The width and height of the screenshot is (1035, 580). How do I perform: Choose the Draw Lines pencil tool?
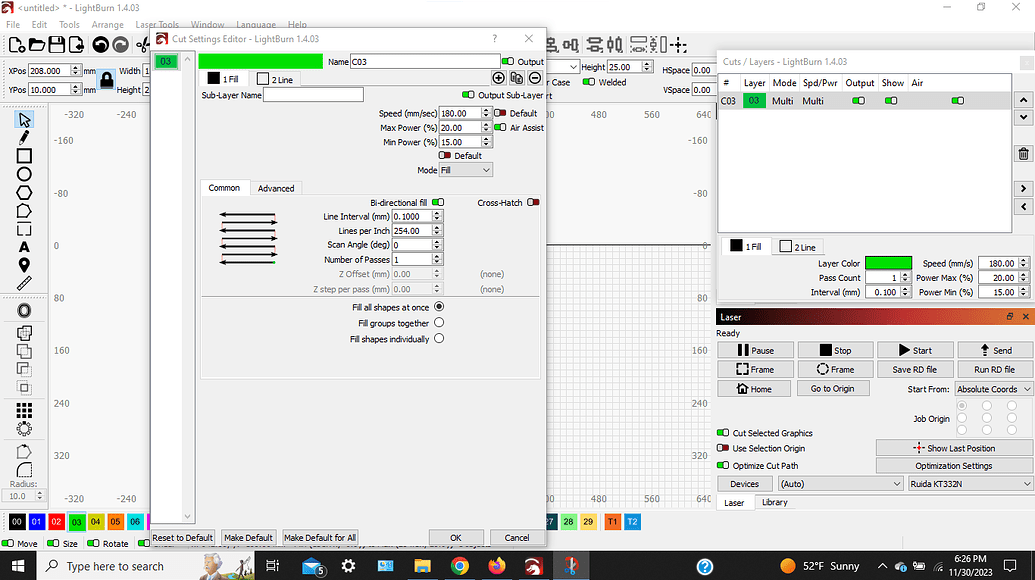point(24,137)
